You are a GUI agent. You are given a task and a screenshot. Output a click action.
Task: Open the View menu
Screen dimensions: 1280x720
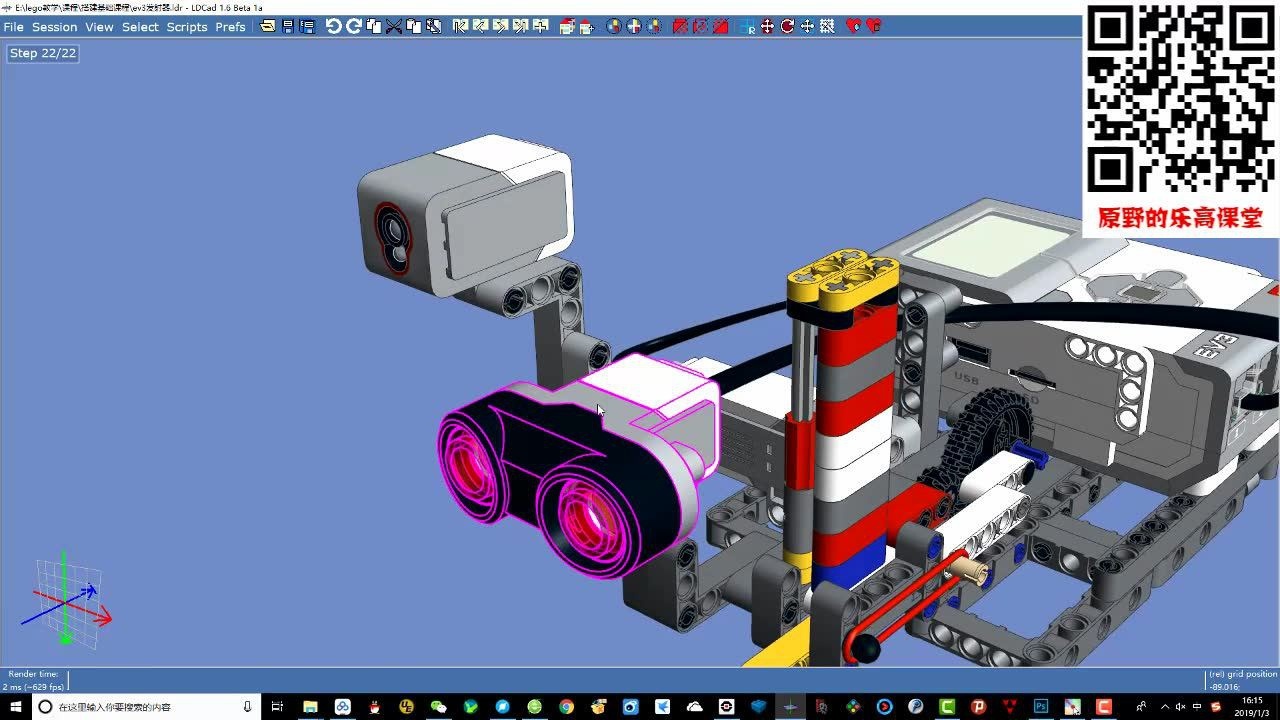99,27
